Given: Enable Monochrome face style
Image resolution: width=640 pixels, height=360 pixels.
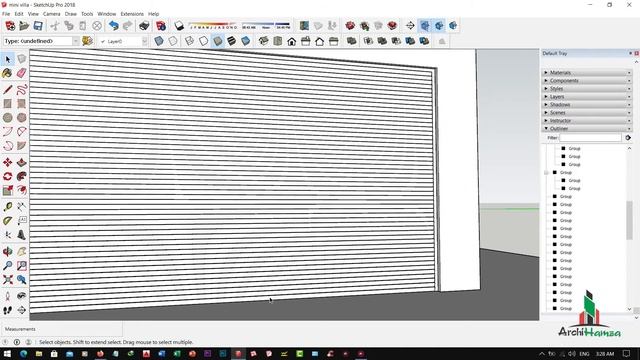Looking at the screenshot, I should [245, 41].
